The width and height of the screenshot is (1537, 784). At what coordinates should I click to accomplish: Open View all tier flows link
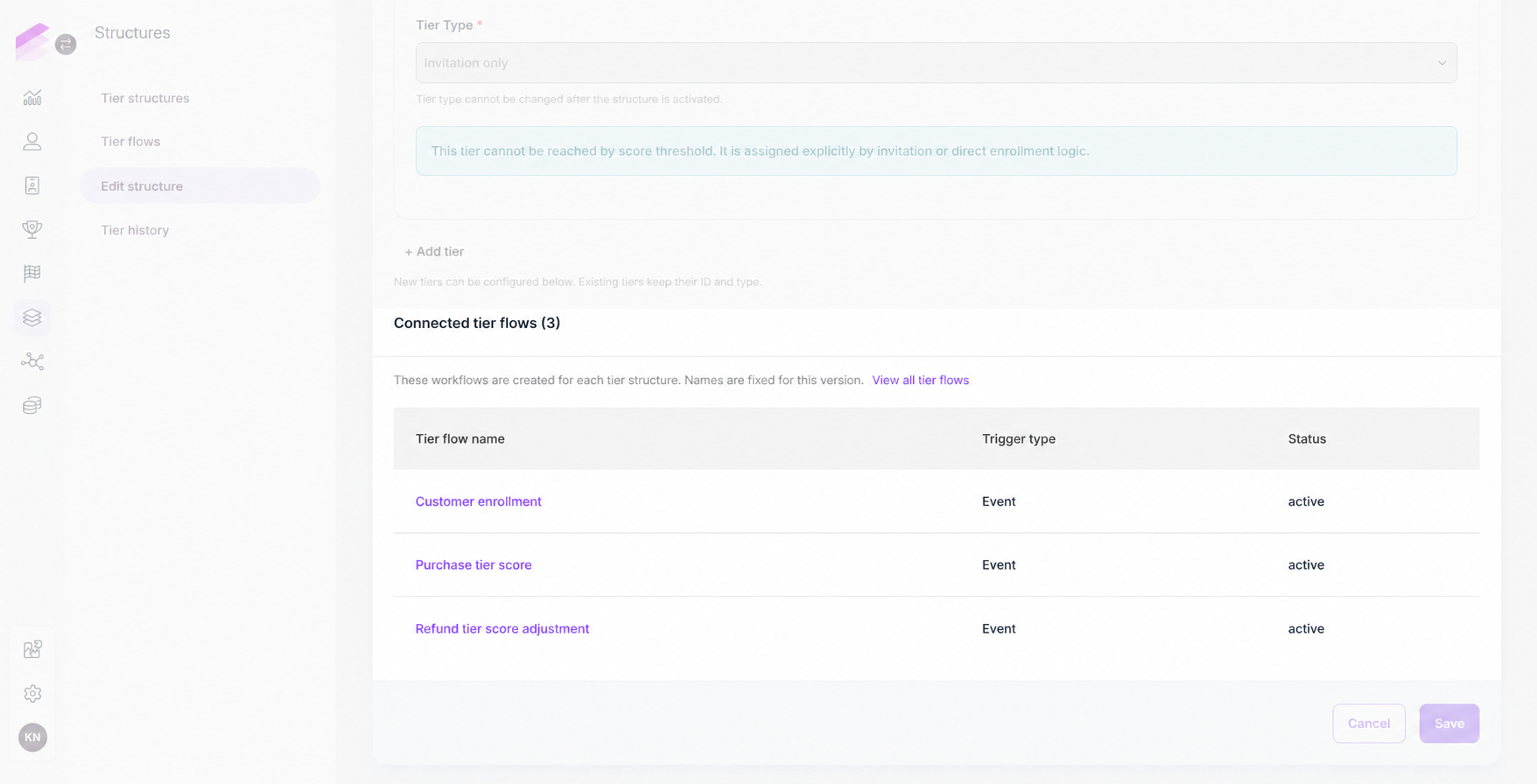(920, 381)
